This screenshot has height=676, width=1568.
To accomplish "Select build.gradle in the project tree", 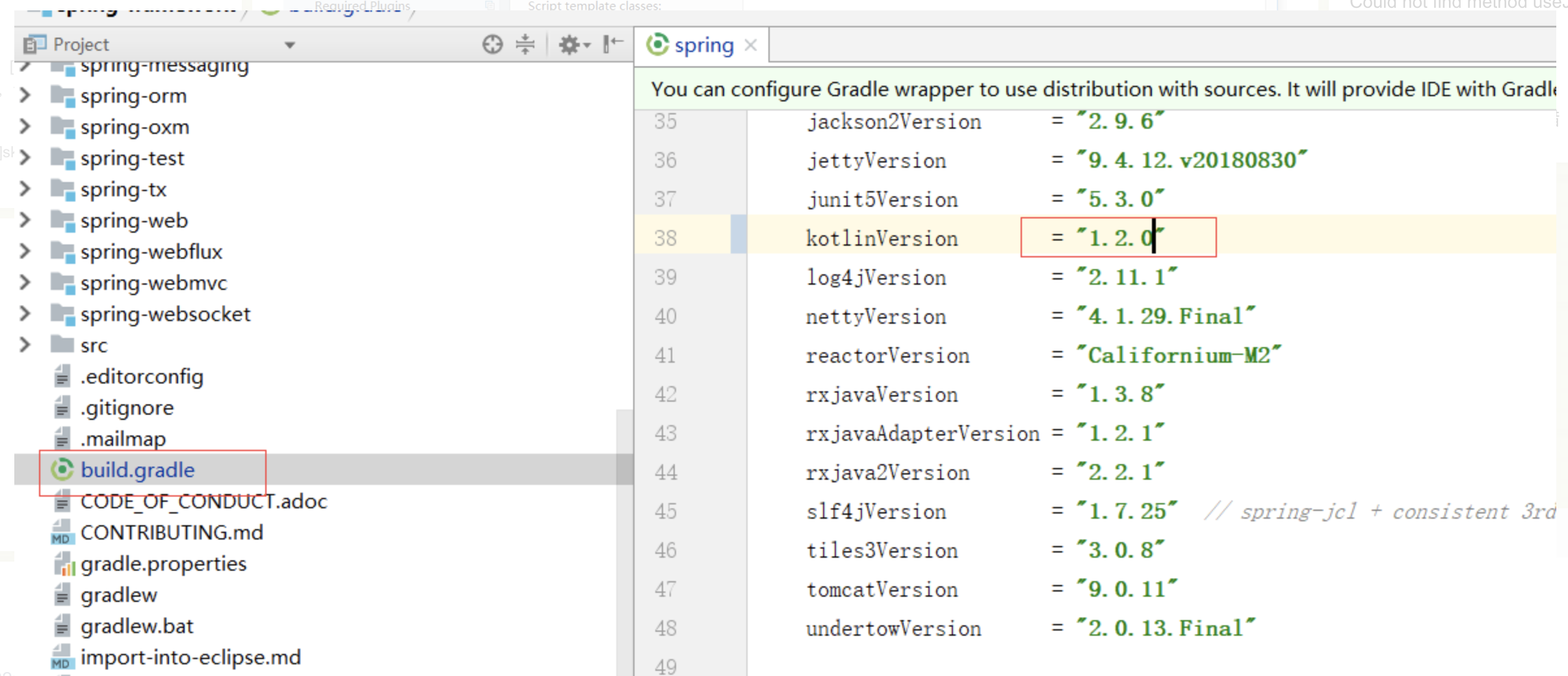I will tap(138, 470).
